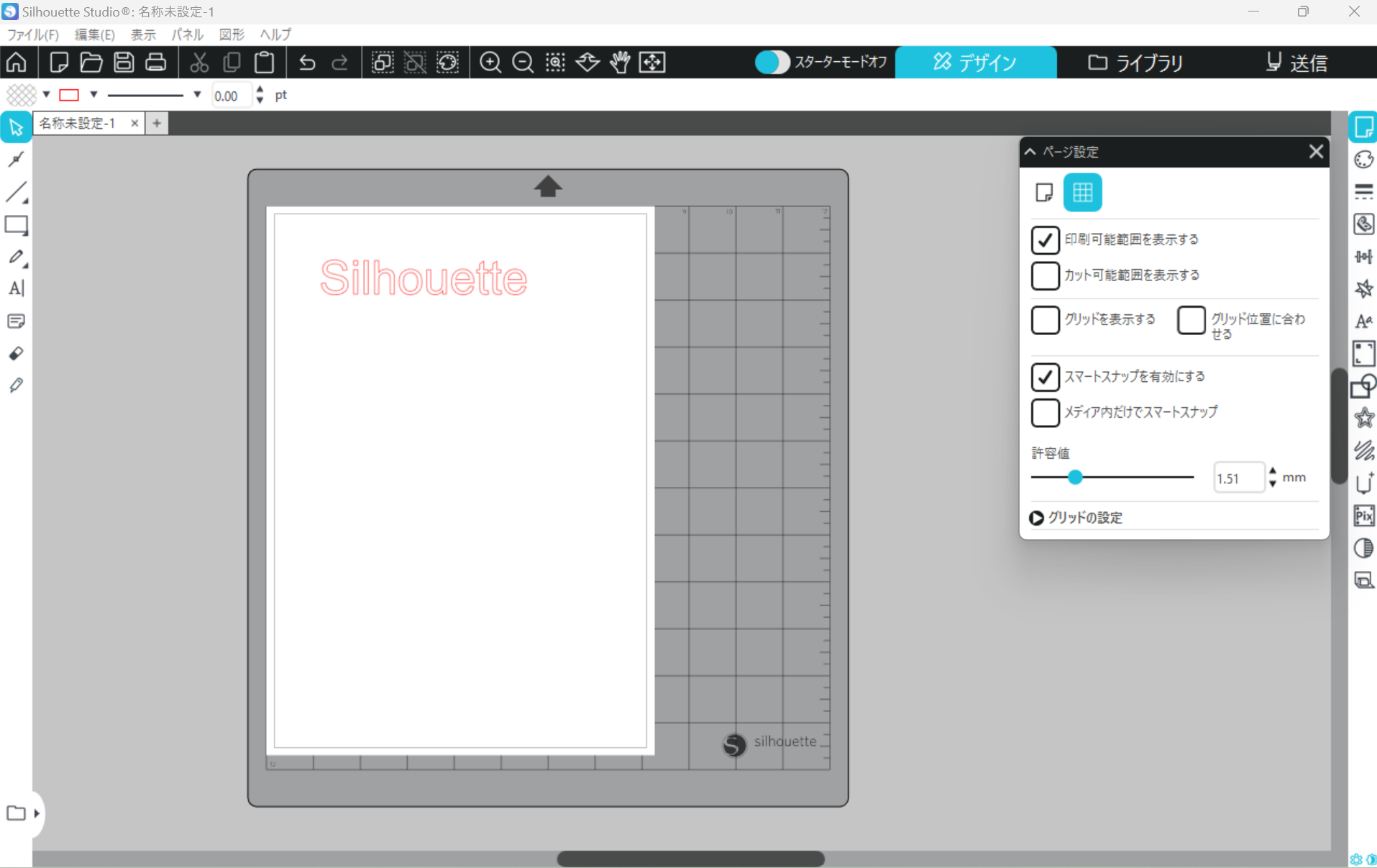Image resolution: width=1377 pixels, height=868 pixels.
Task: Check メディア内だけでスマートスナップ checkbox
Action: [x=1045, y=413]
